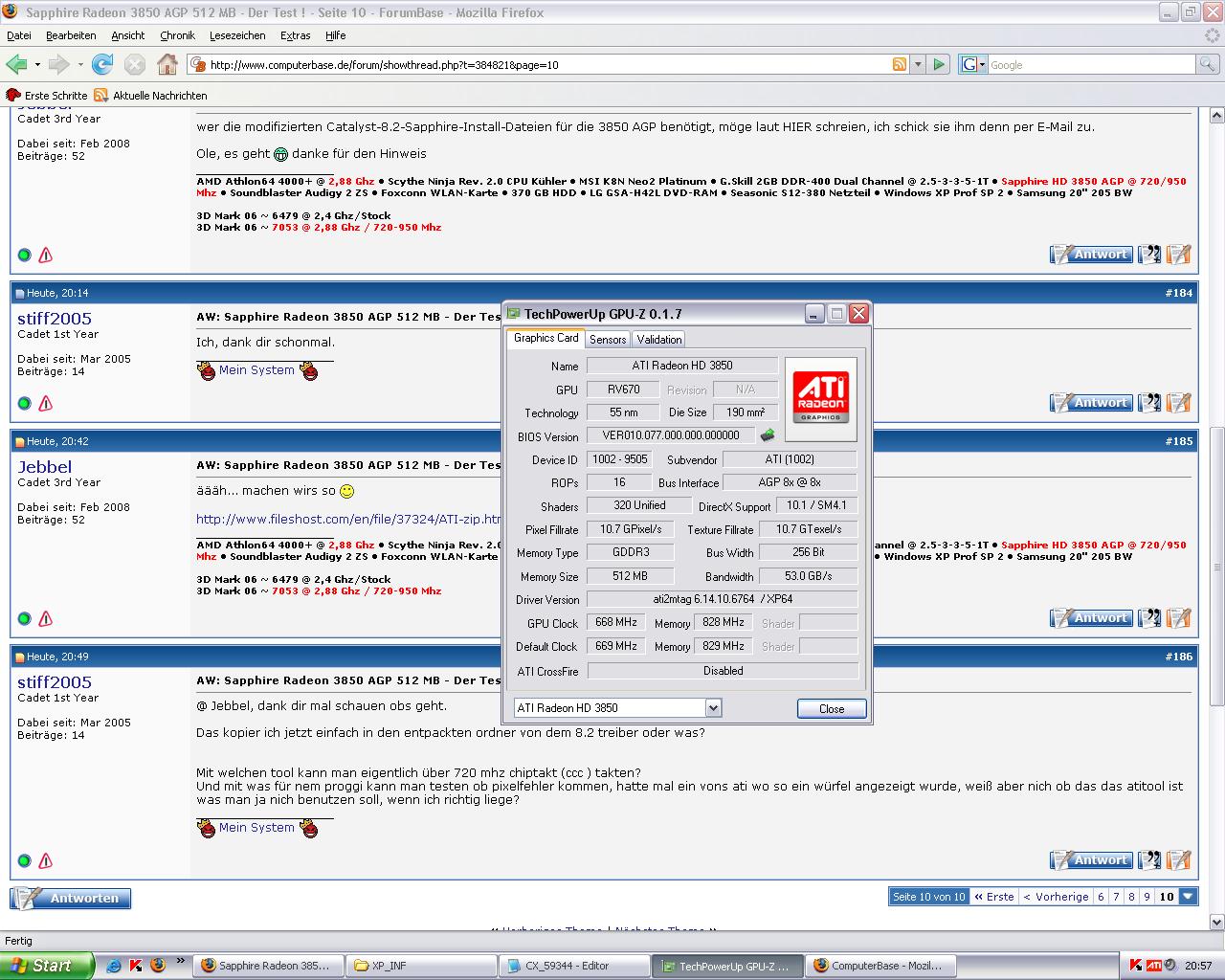Open the Bearbeiten menu
This screenshot has width=1225, height=980.
pos(71,35)
